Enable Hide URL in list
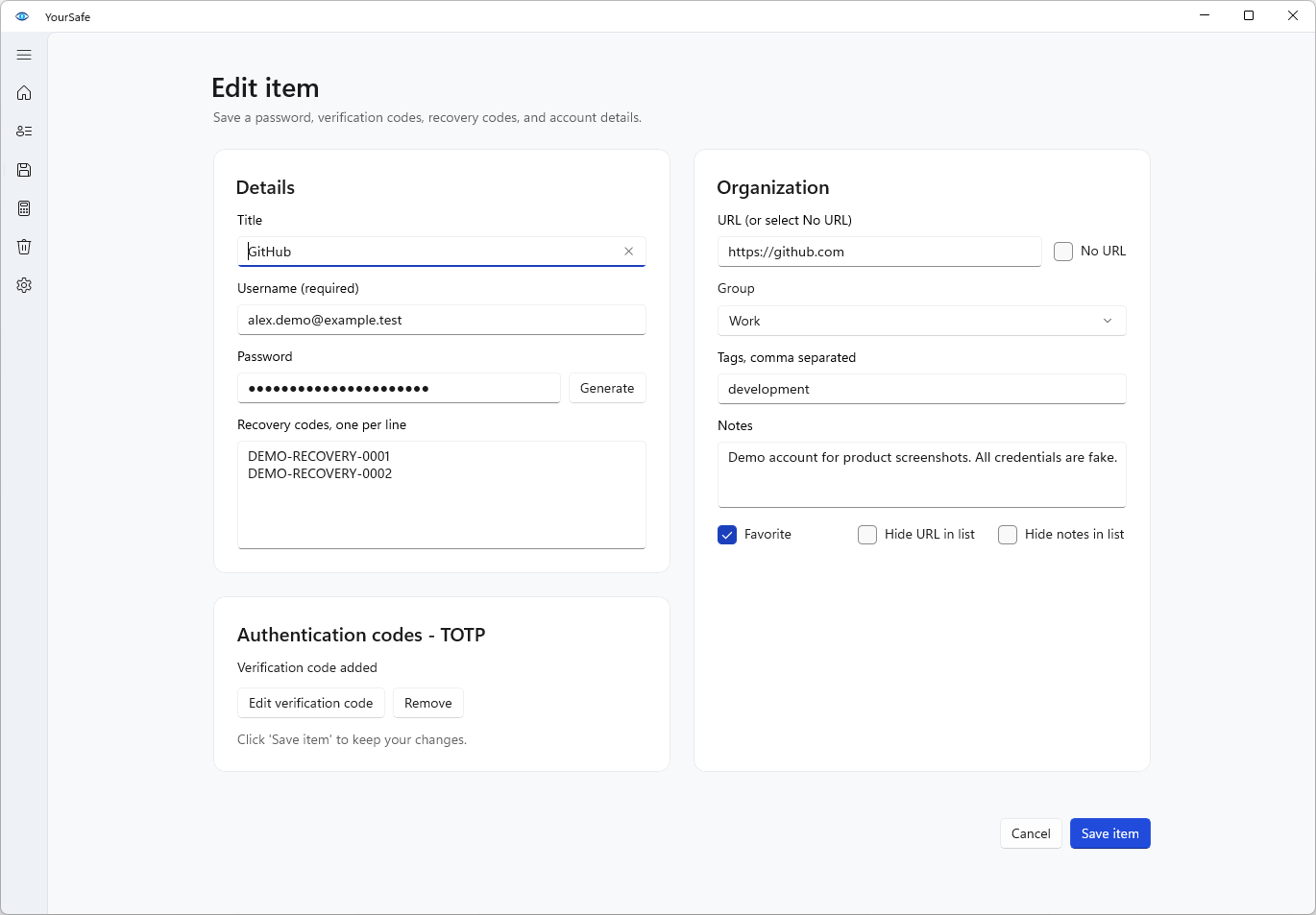The width and height of the screenshot is (1316, 915). tap(867, 535)
